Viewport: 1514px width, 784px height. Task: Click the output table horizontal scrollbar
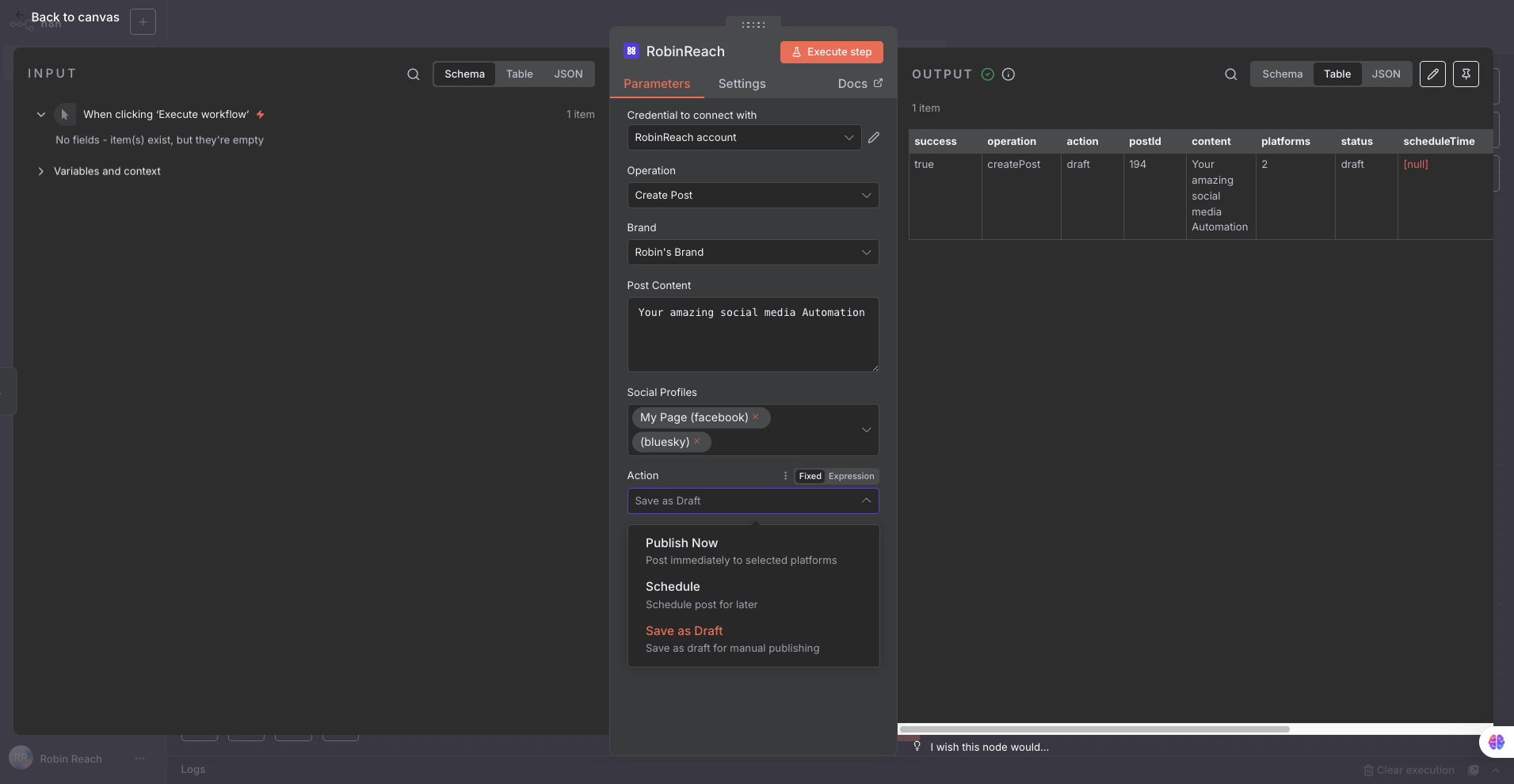tap(1095, 729)
